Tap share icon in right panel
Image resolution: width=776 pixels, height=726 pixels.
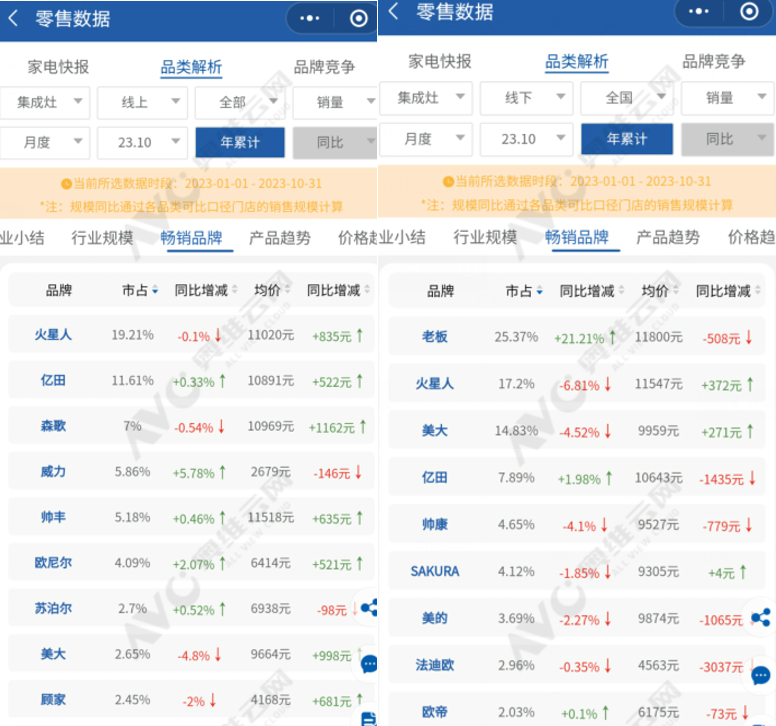click(x=761, y=617)
